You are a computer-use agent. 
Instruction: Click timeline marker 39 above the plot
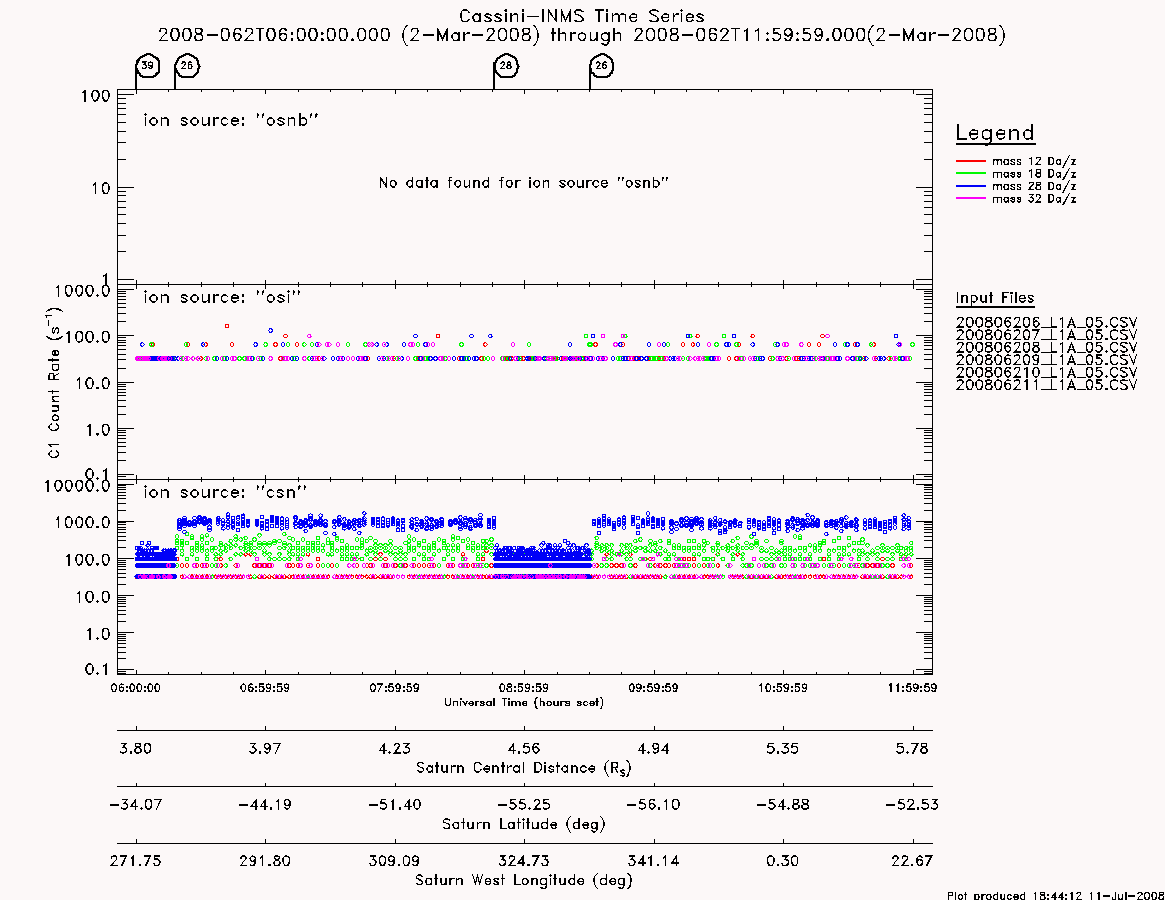coord(148,65)
